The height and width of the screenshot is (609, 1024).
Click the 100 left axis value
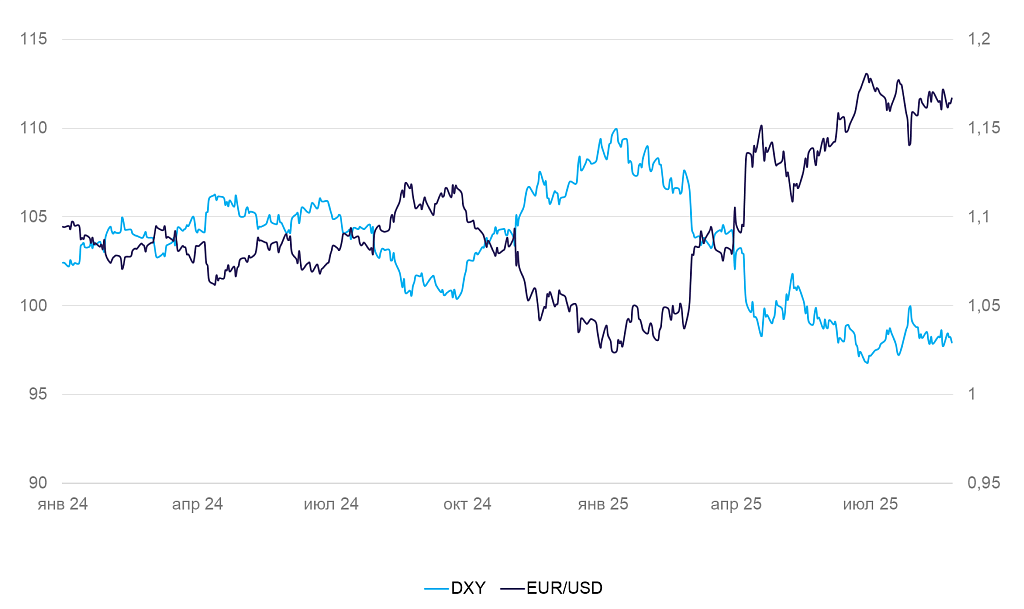(x=34, y=305)
